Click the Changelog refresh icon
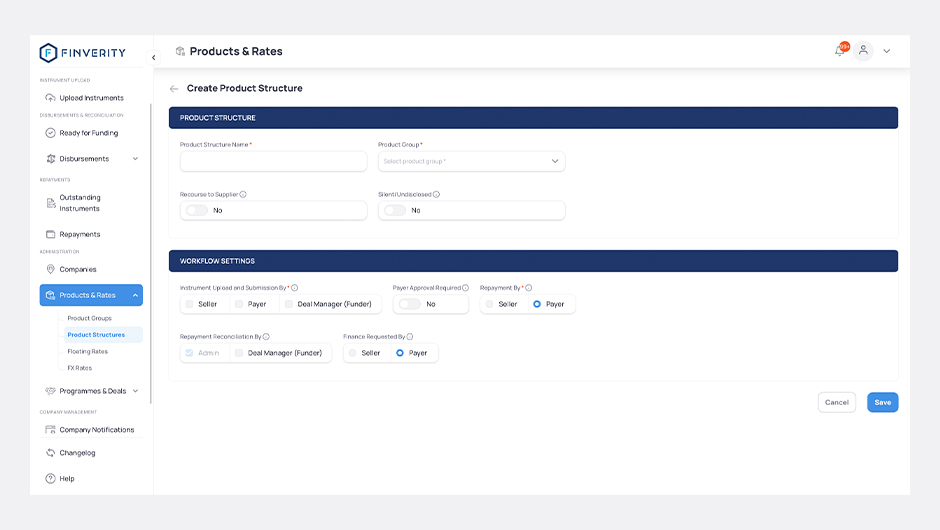This screenshot has height=530, width=940. tap(50, 453)
